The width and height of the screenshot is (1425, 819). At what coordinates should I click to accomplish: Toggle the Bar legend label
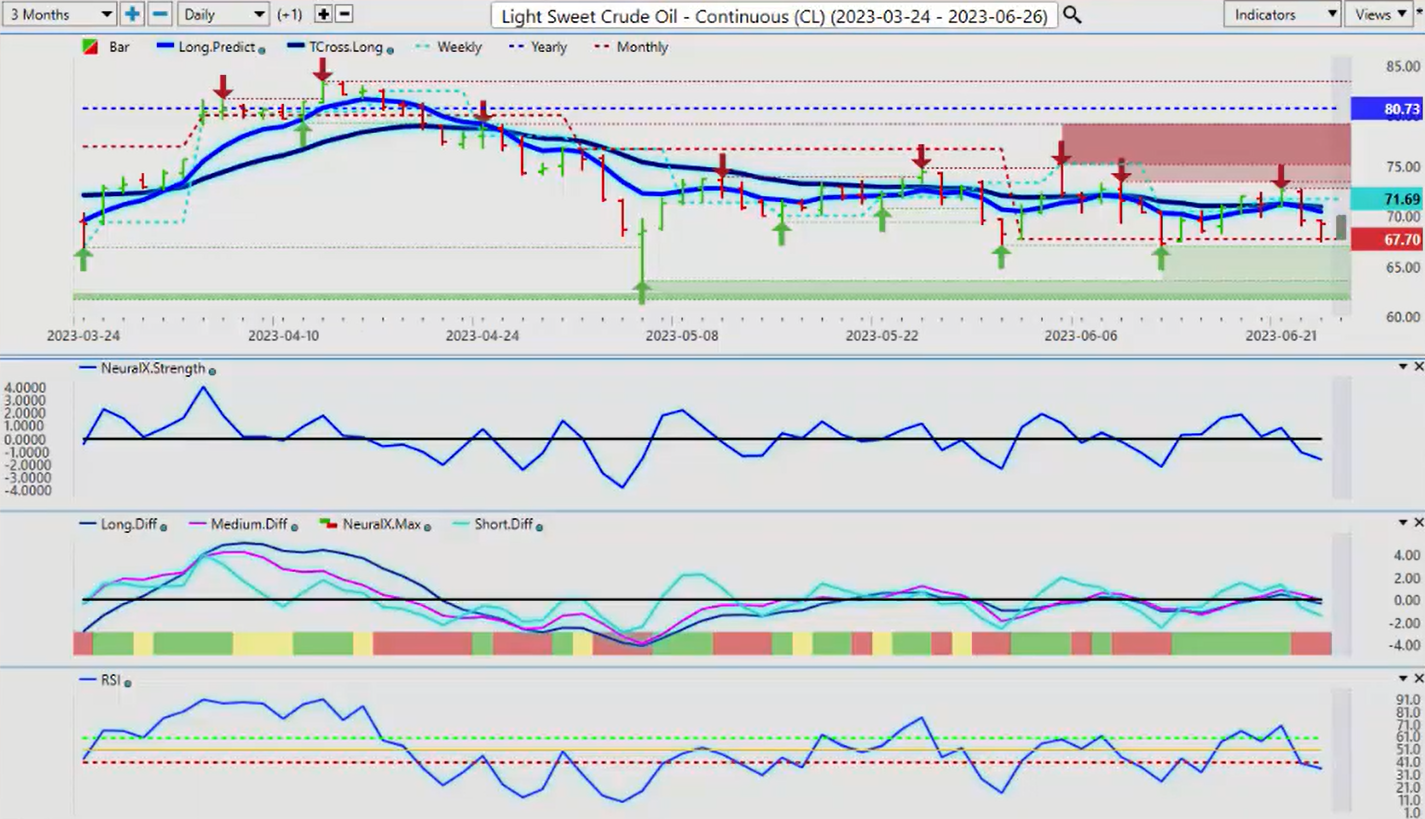pos(119,47)
